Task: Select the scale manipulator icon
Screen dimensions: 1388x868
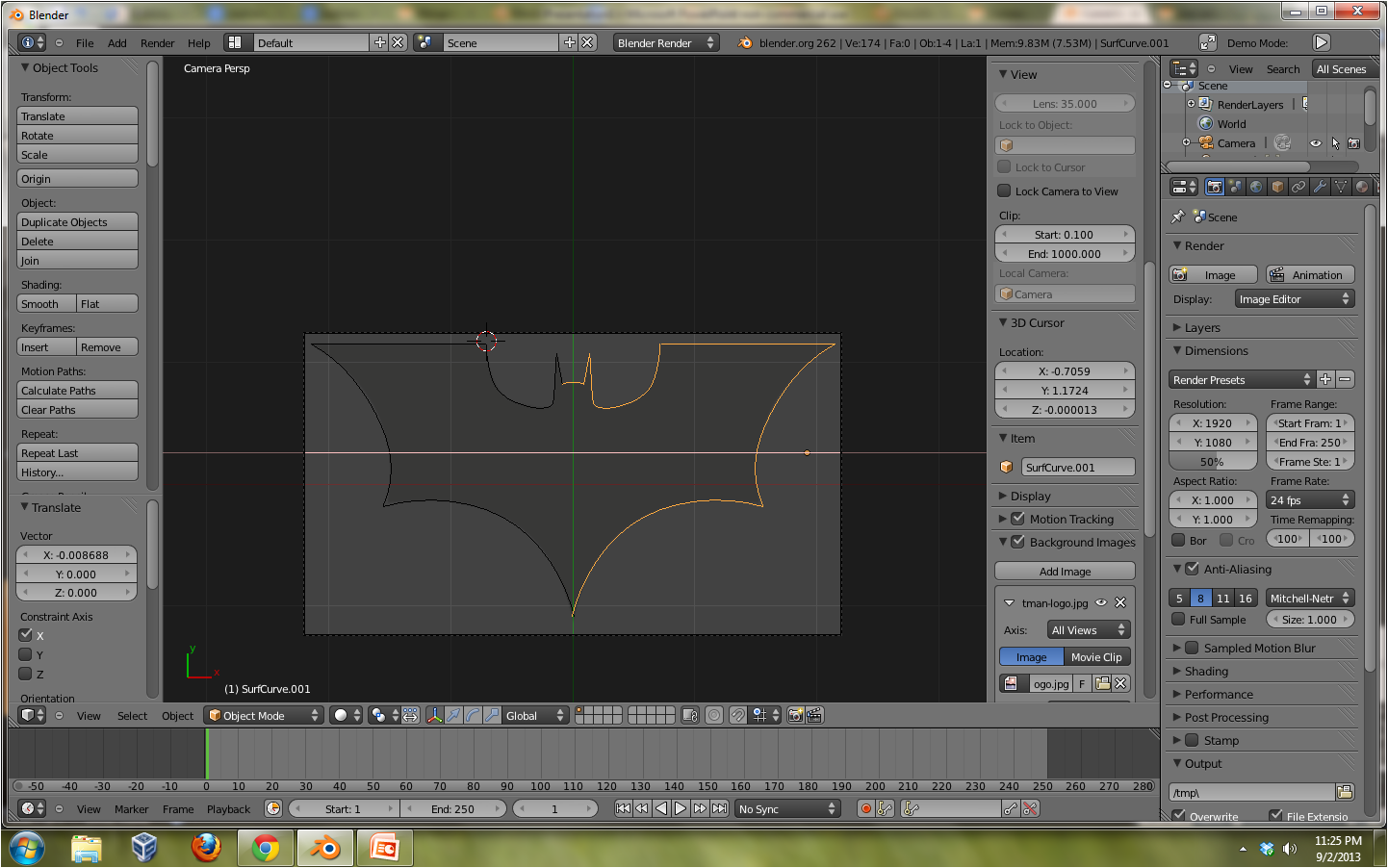Action: click(x=492, y=715)
